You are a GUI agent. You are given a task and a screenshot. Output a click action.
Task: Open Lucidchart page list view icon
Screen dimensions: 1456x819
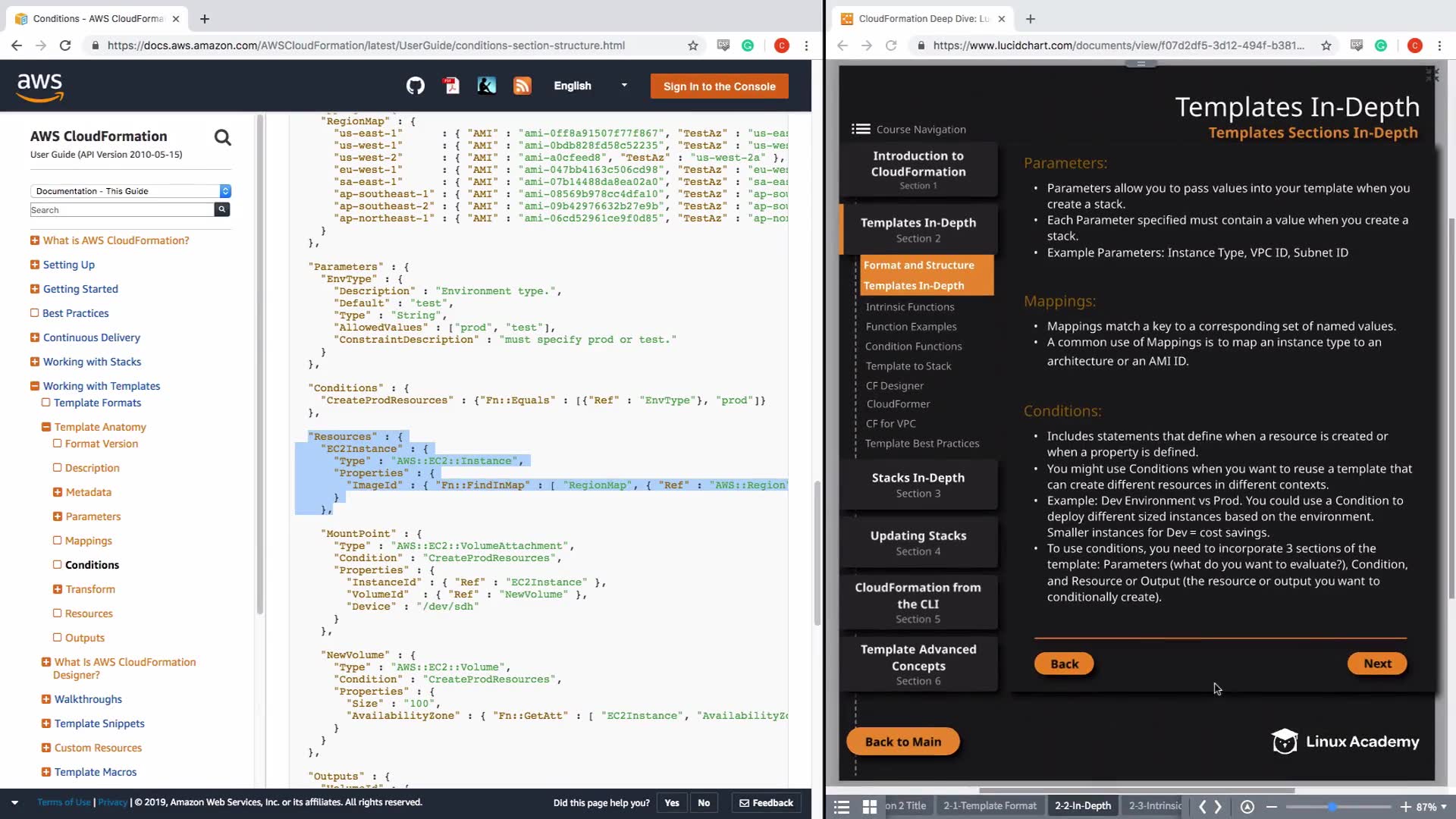841,806
